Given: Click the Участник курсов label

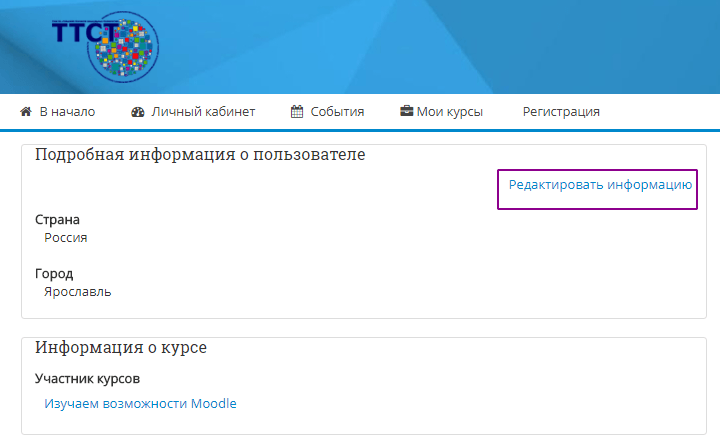Looking at the screenshot, I should tap(87, 378).
